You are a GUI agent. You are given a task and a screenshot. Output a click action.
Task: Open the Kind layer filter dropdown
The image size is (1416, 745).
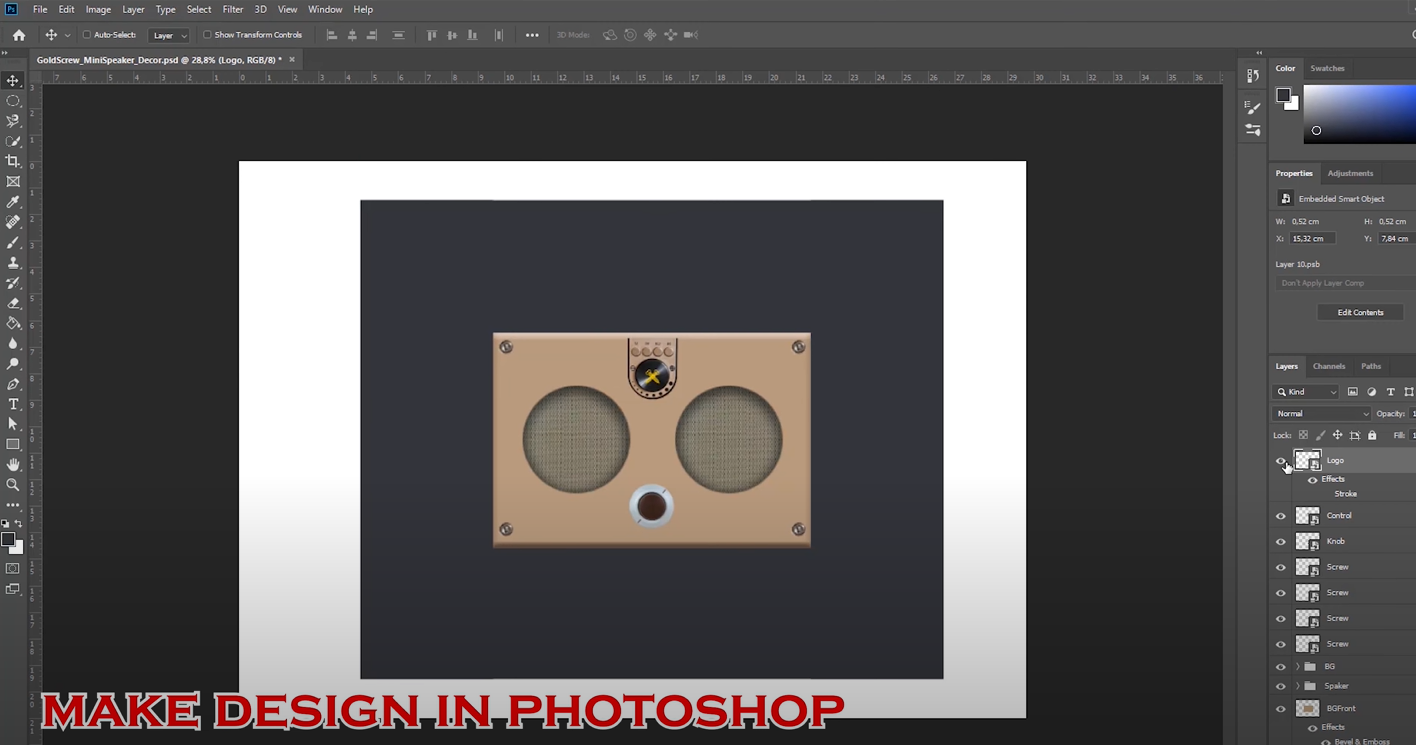(1305, 392)
